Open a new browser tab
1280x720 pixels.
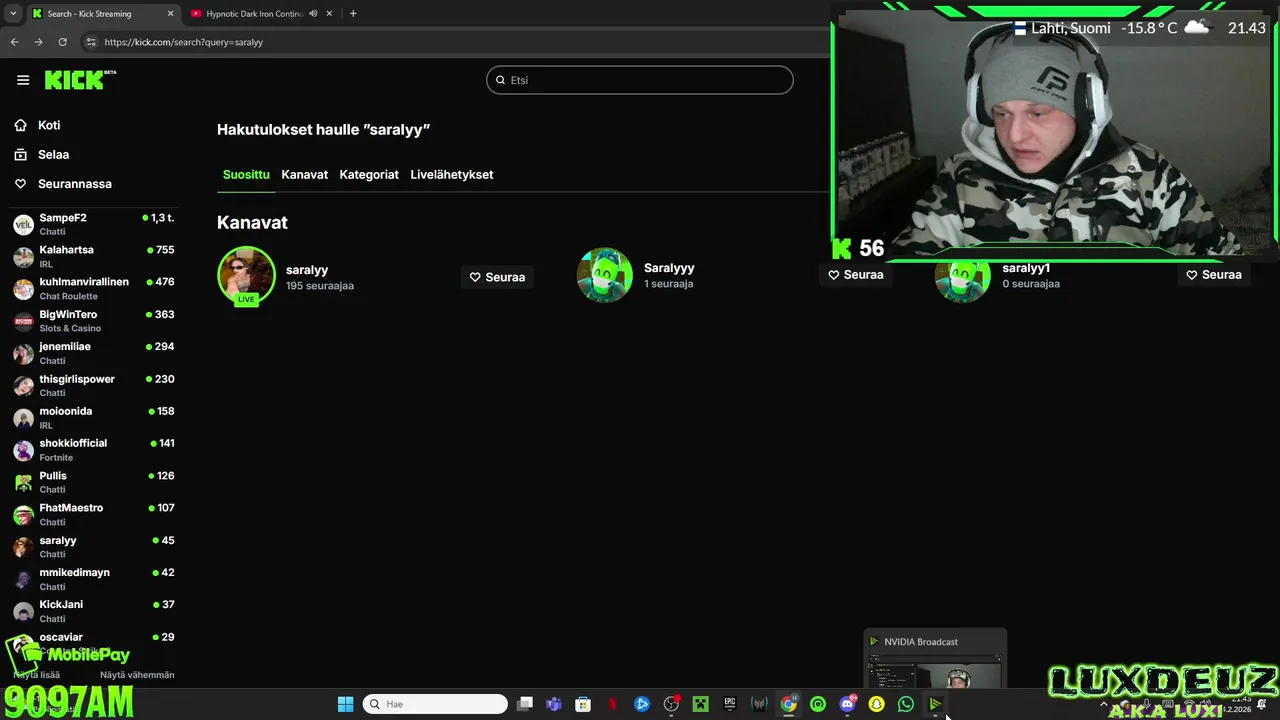[353, 14]
